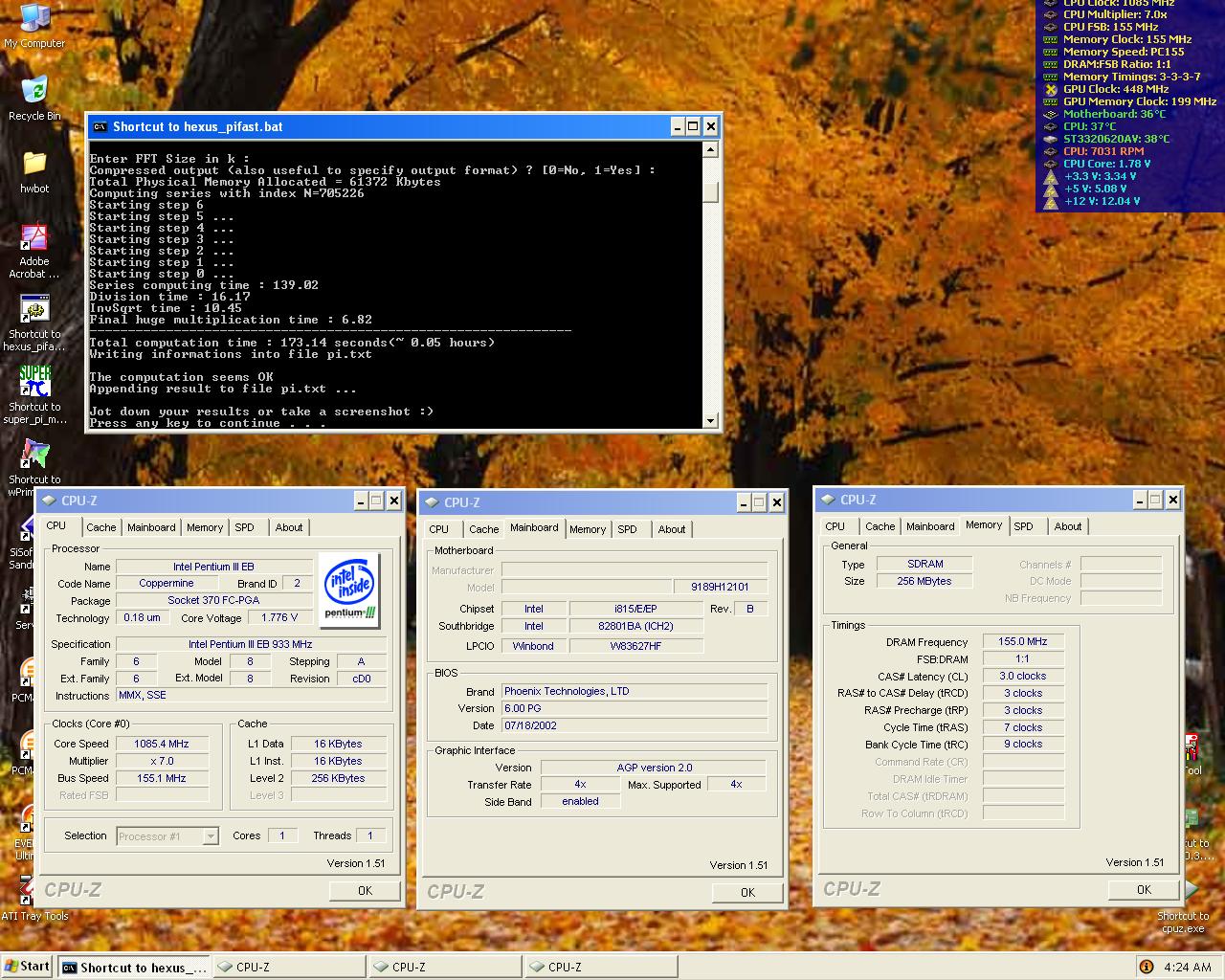Click the CPU Core 1.78 V overlay reading
1225x980 pixels.
1106,164
